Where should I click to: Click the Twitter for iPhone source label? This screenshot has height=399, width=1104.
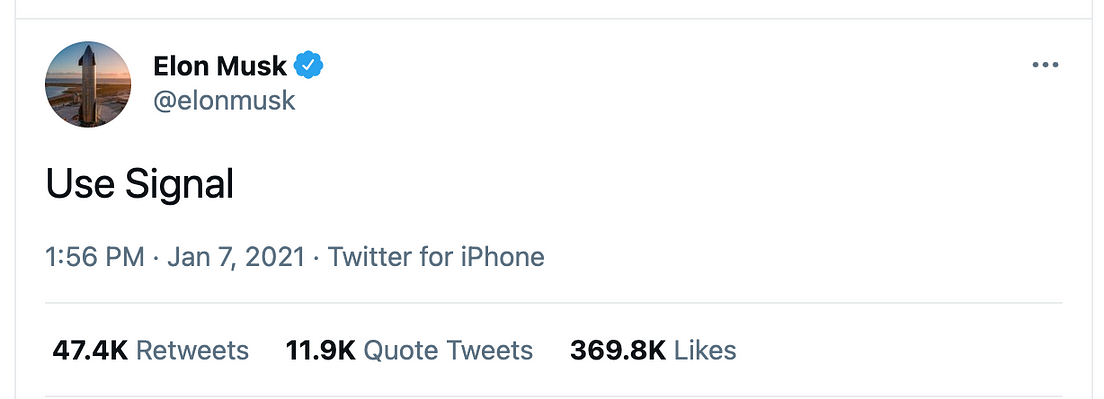437,257
